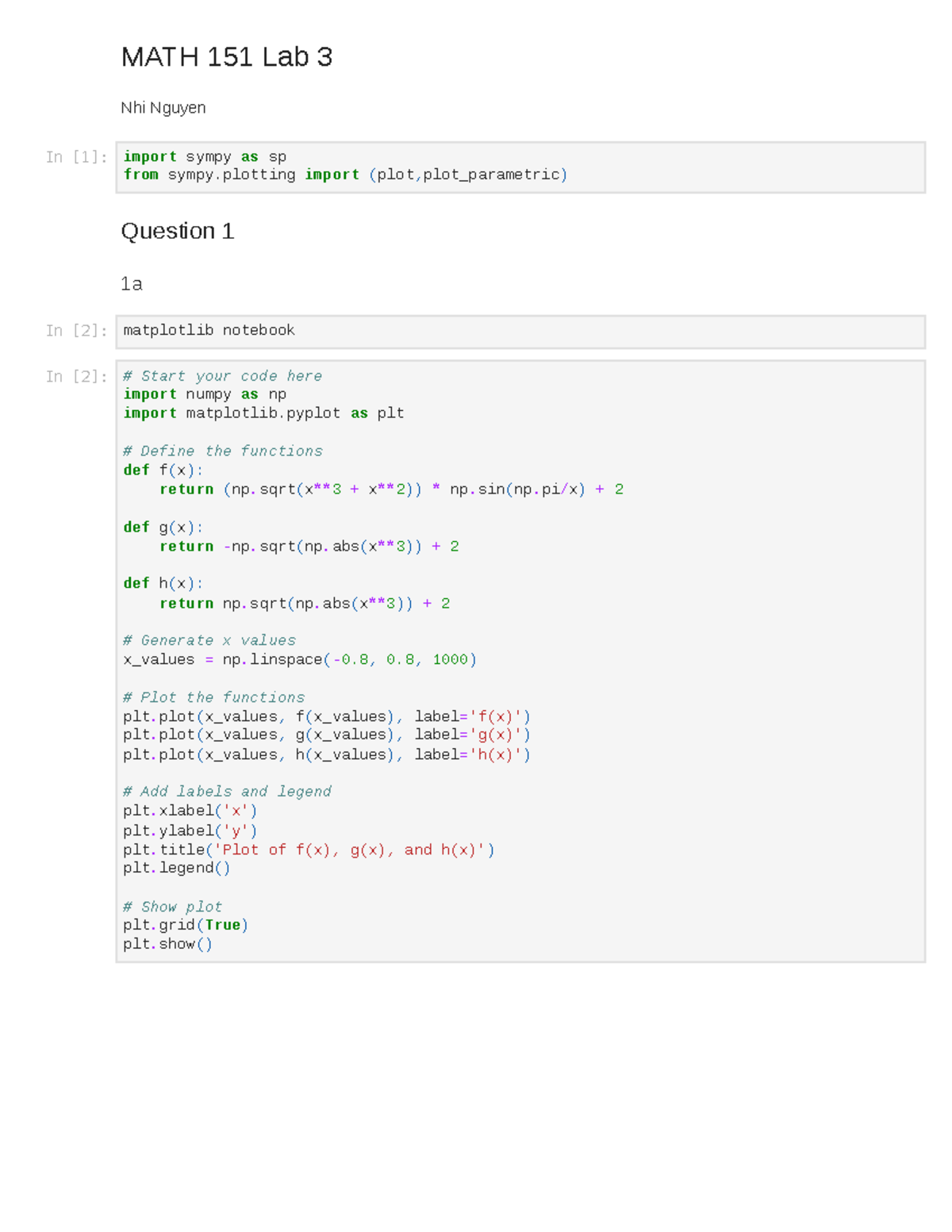952x1232 pixels.
Task: Click the plt.show() line
Action: coord(167,944)
